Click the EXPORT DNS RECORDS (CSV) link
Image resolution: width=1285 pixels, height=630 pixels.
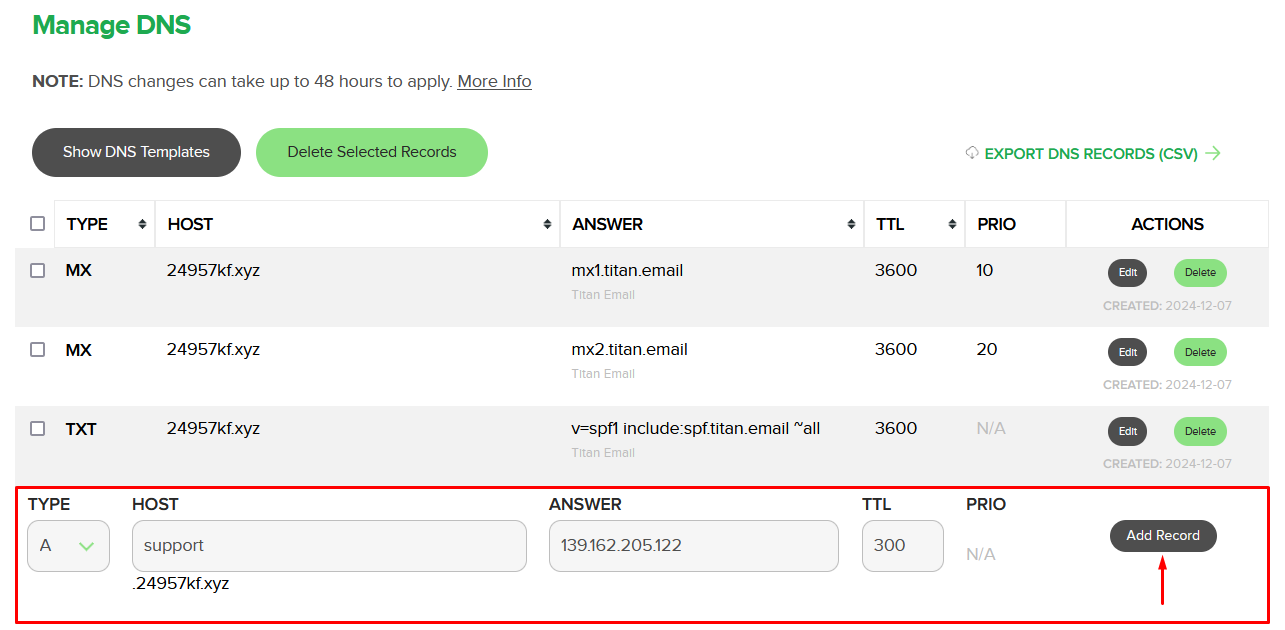(1092, 153)
